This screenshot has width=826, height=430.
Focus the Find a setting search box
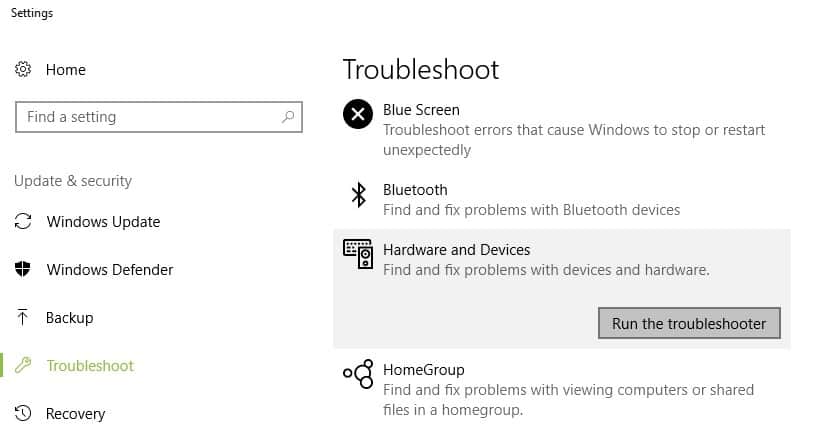pos(159,117)
